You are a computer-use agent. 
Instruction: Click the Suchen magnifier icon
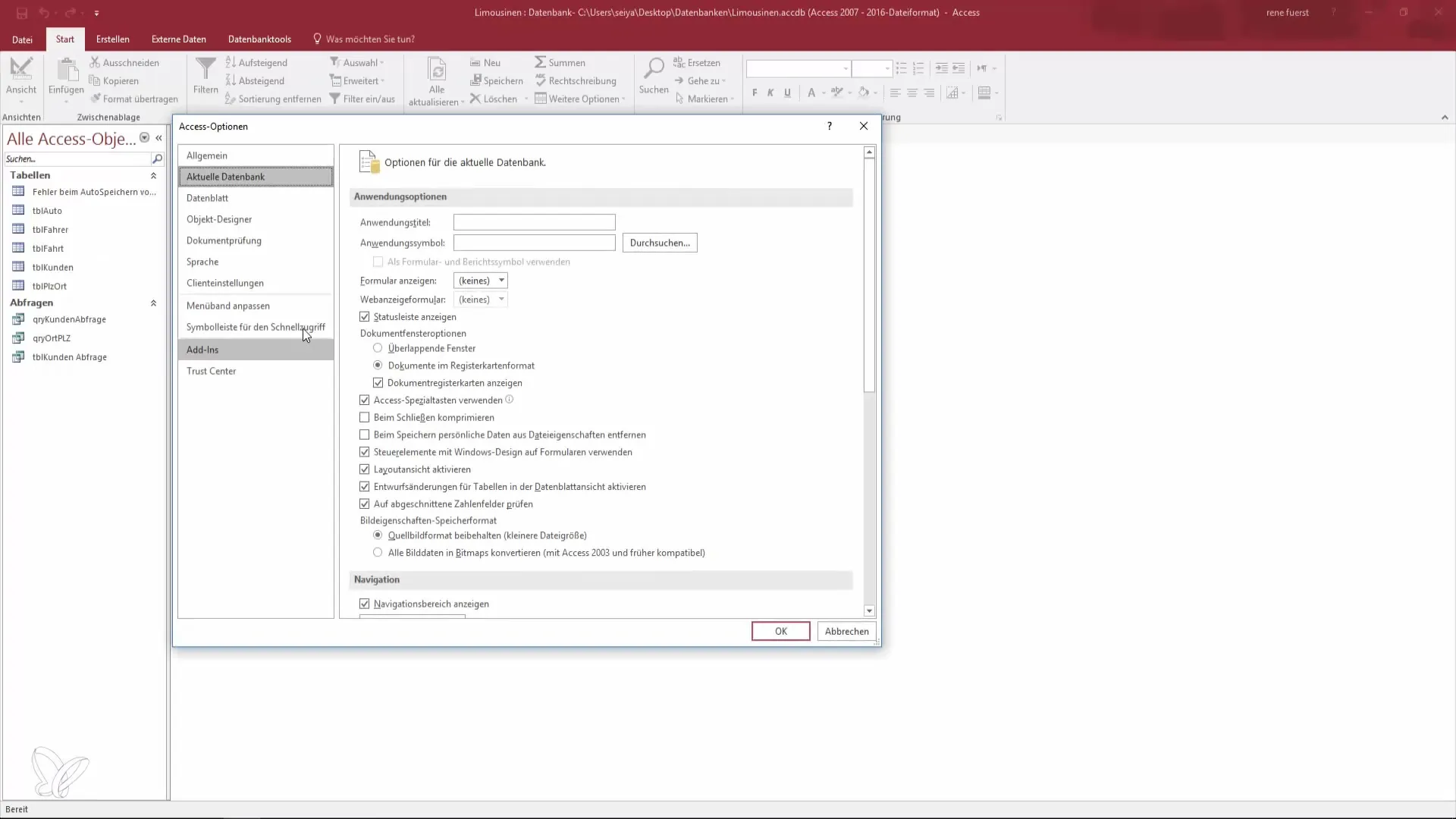click(654, 68)
